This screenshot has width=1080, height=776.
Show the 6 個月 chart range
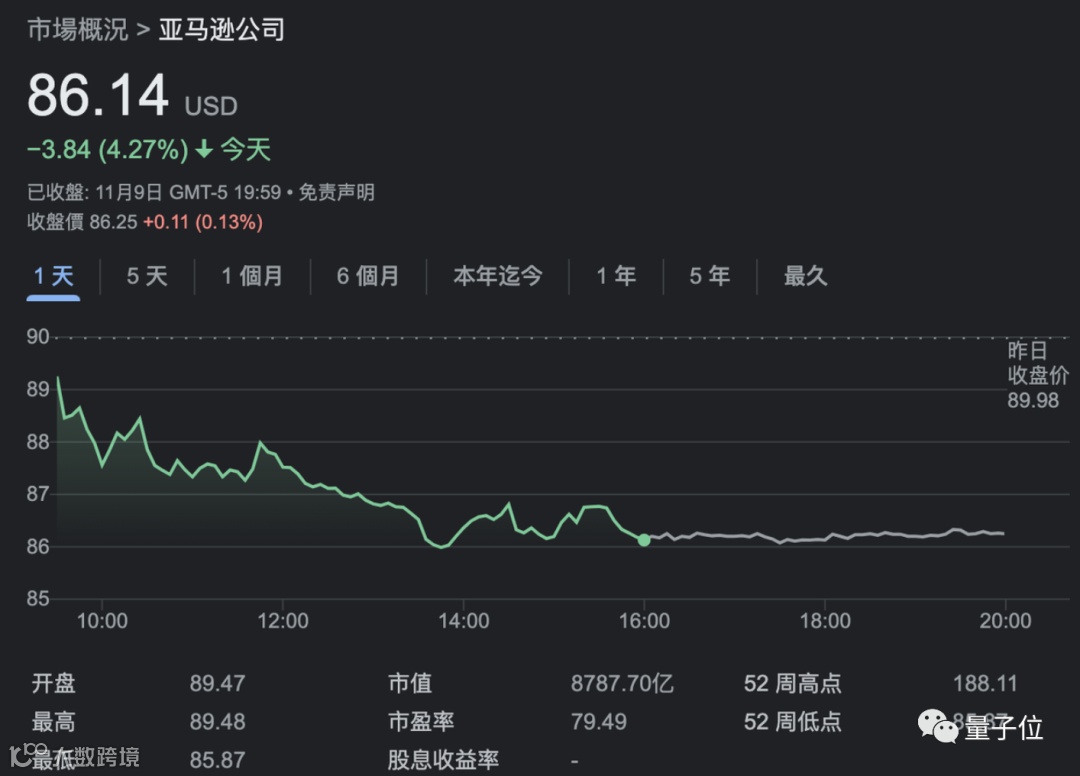click(368, 276)
